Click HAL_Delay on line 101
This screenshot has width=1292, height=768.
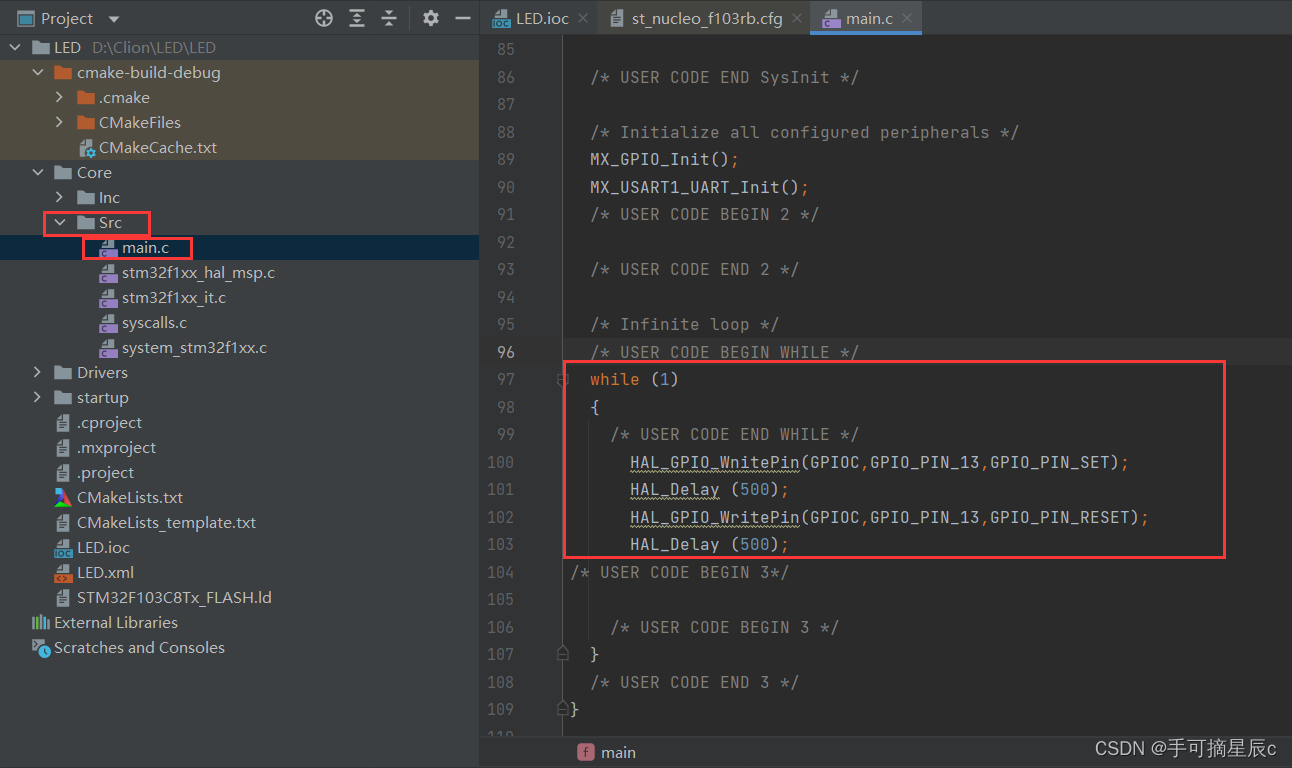(674, 489)
